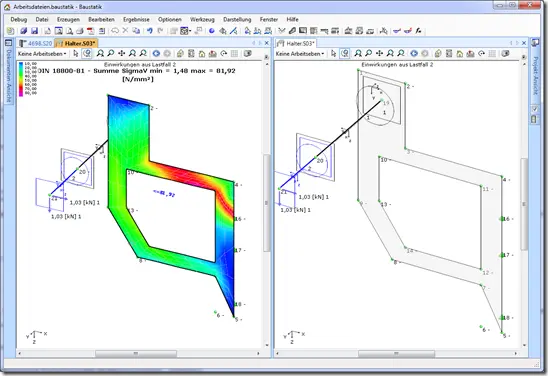The width and height of the screenshot is (548, 376).
Task: Click the PDF export icon
Action: point(91,31)
